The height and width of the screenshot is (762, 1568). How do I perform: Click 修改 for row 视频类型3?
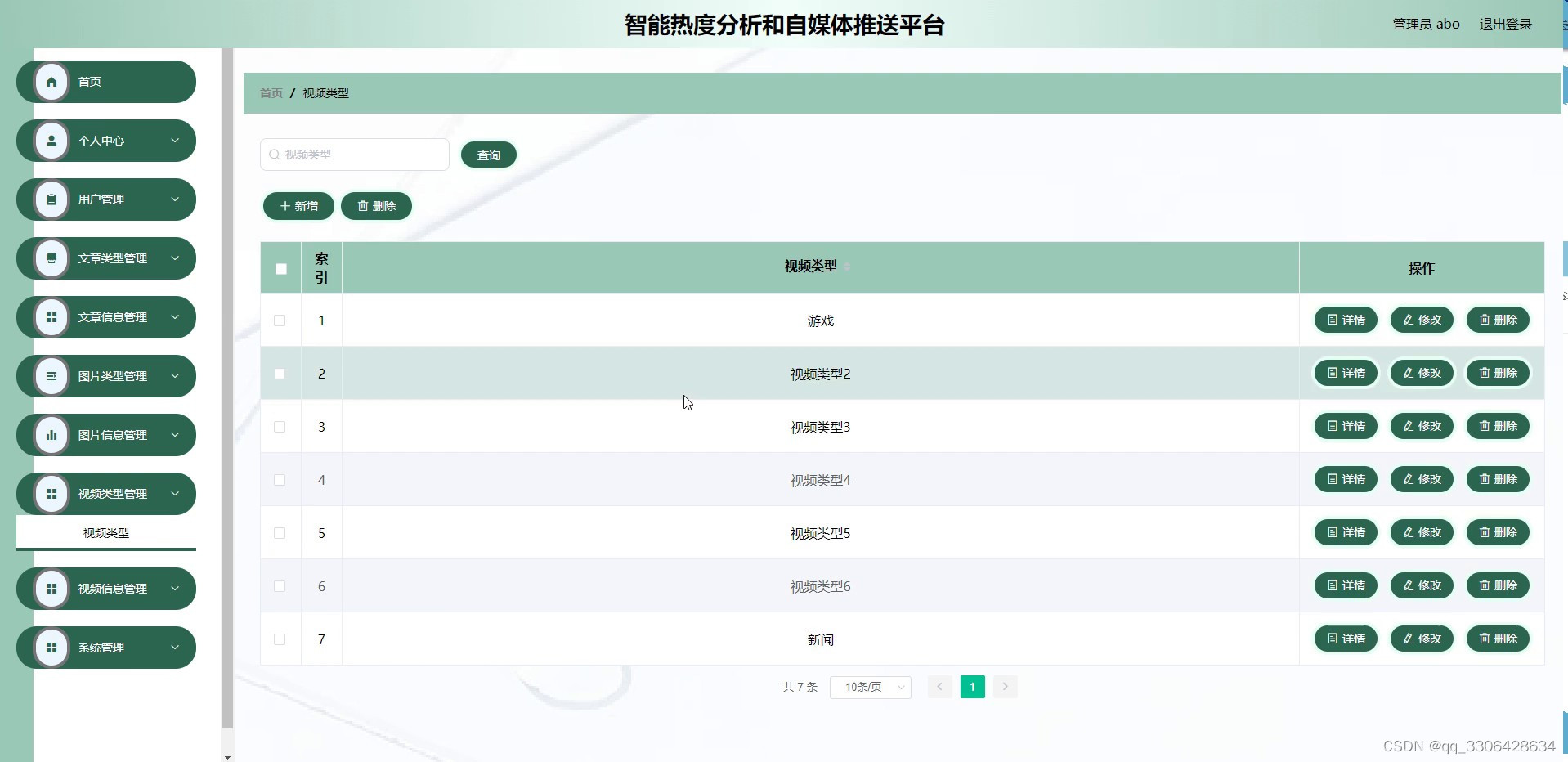[1422, 426]
